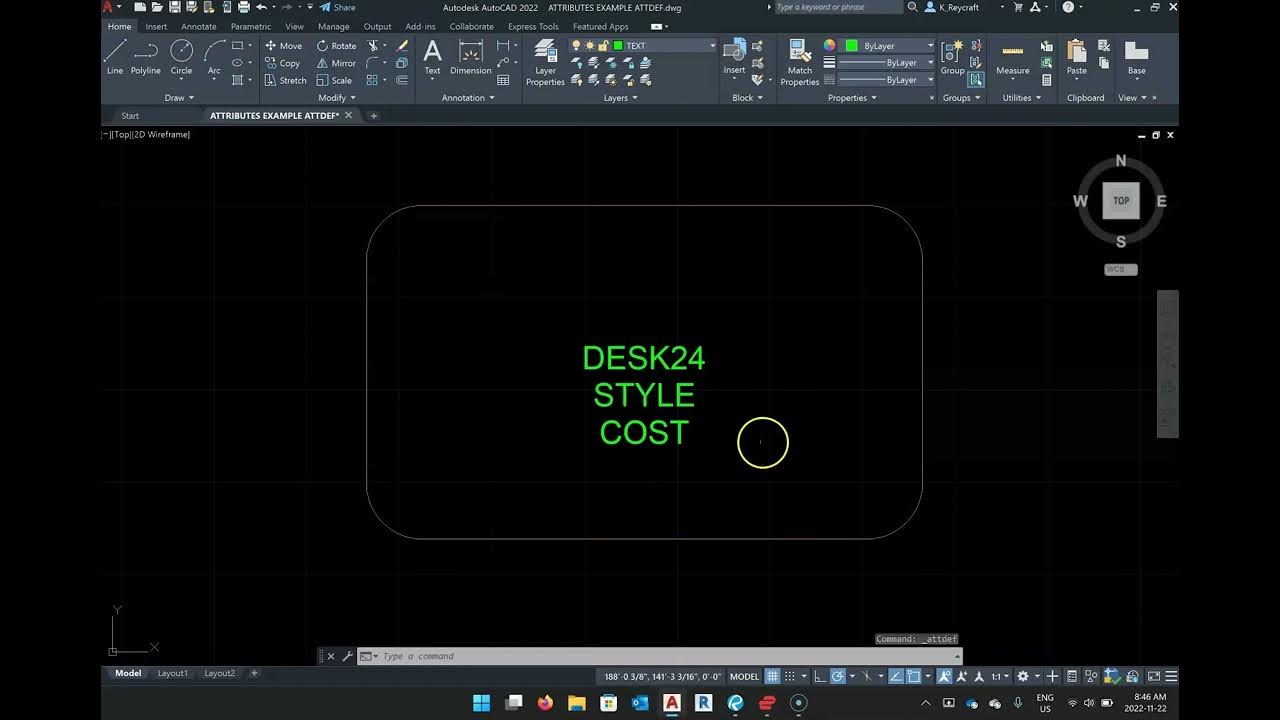
Task: Toggle annotation object visibility in status bar
Action: tap(945, 676)
